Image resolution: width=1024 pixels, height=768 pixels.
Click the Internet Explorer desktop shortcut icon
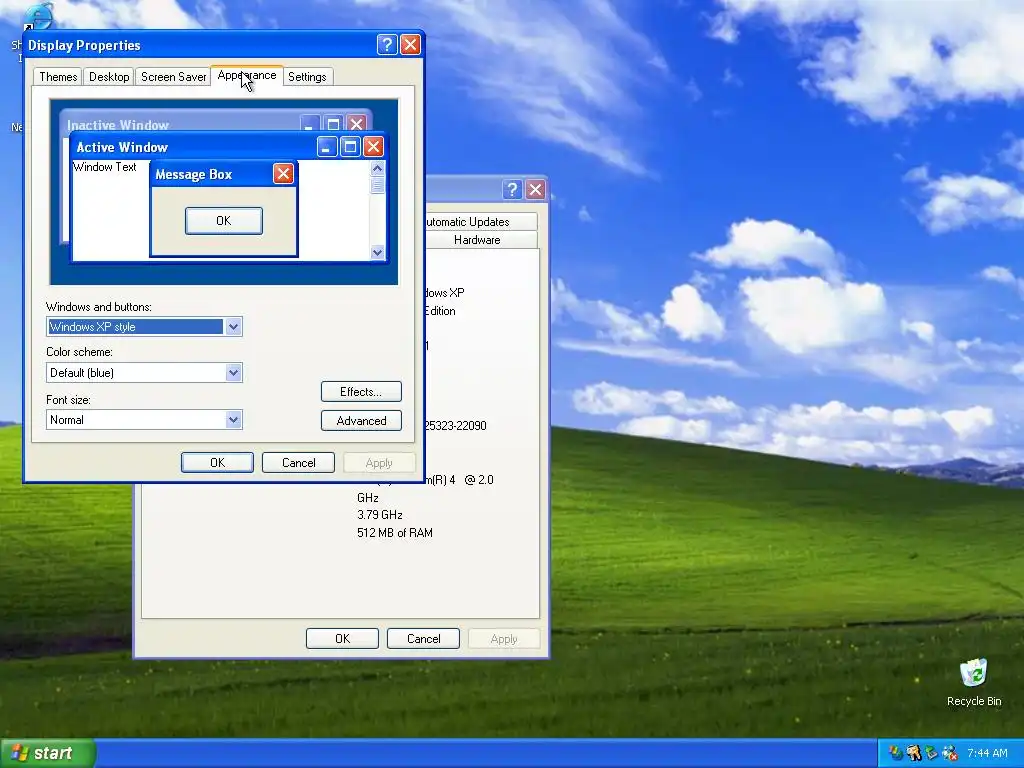click(38, 16)
